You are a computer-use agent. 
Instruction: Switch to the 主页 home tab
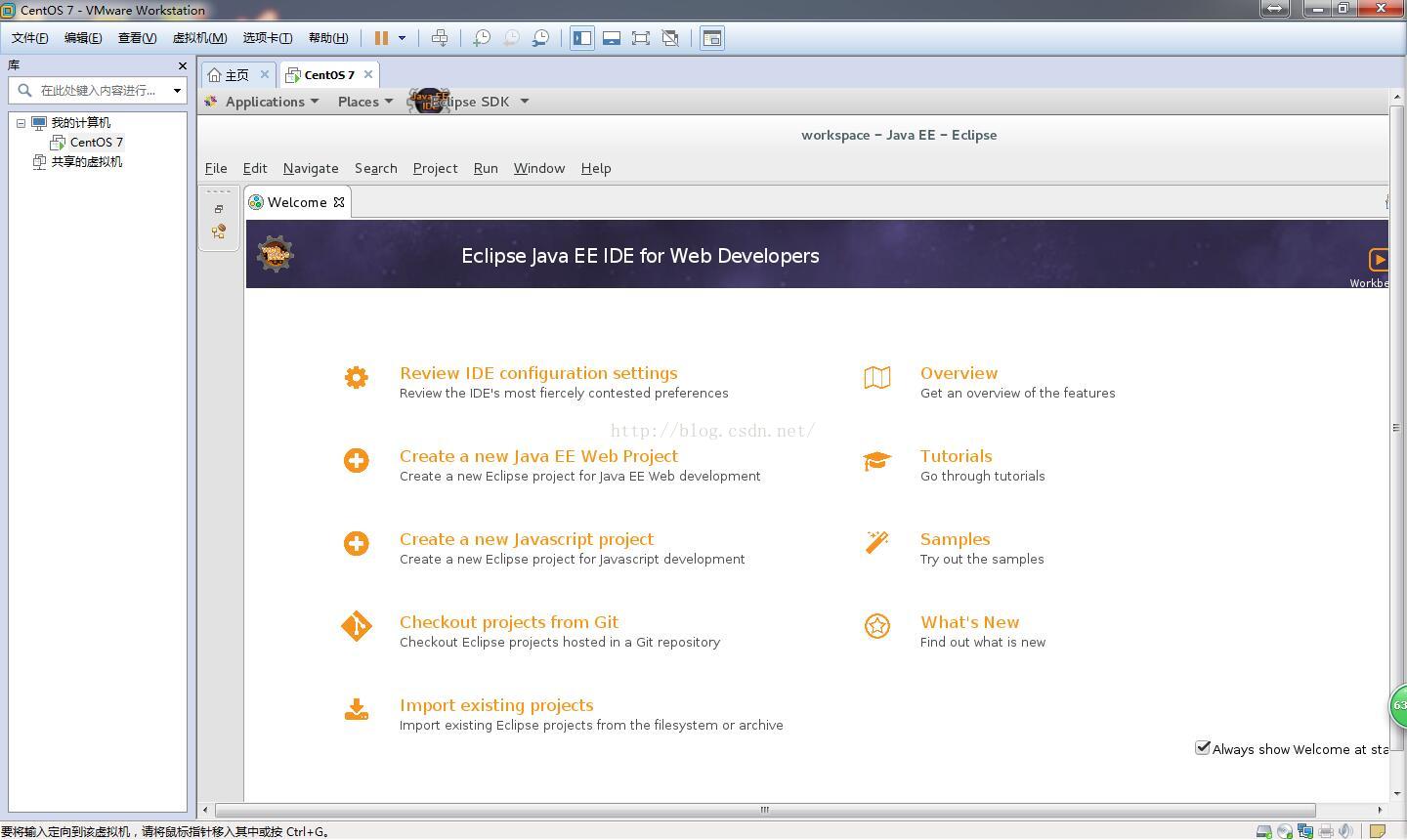click(x=237, y=75)
